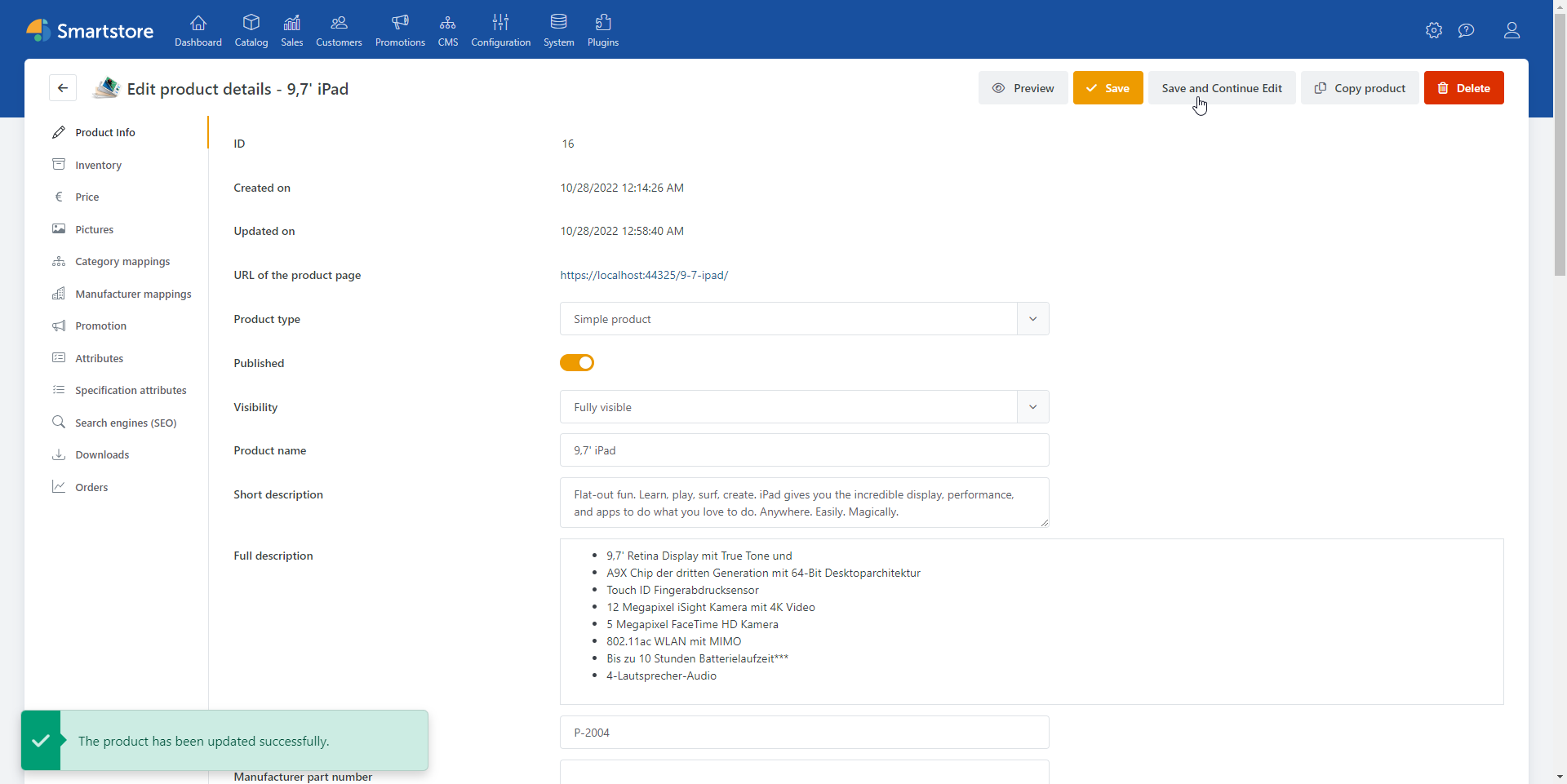Screen dimensions: 1567x784
Task: Open the settings gear in the top bar
Action: point(1434,30)
